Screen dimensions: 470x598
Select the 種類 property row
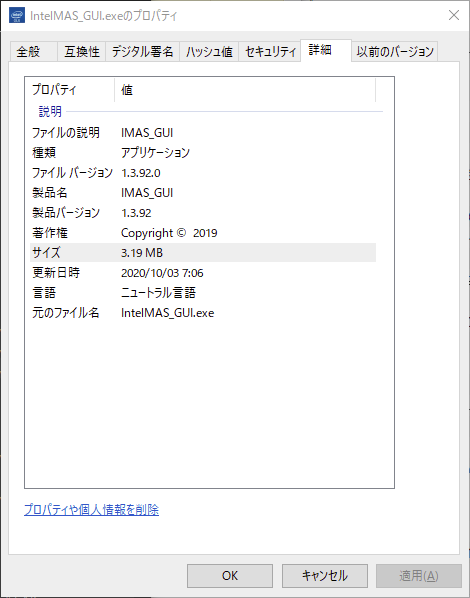click(x=203, y=153)
